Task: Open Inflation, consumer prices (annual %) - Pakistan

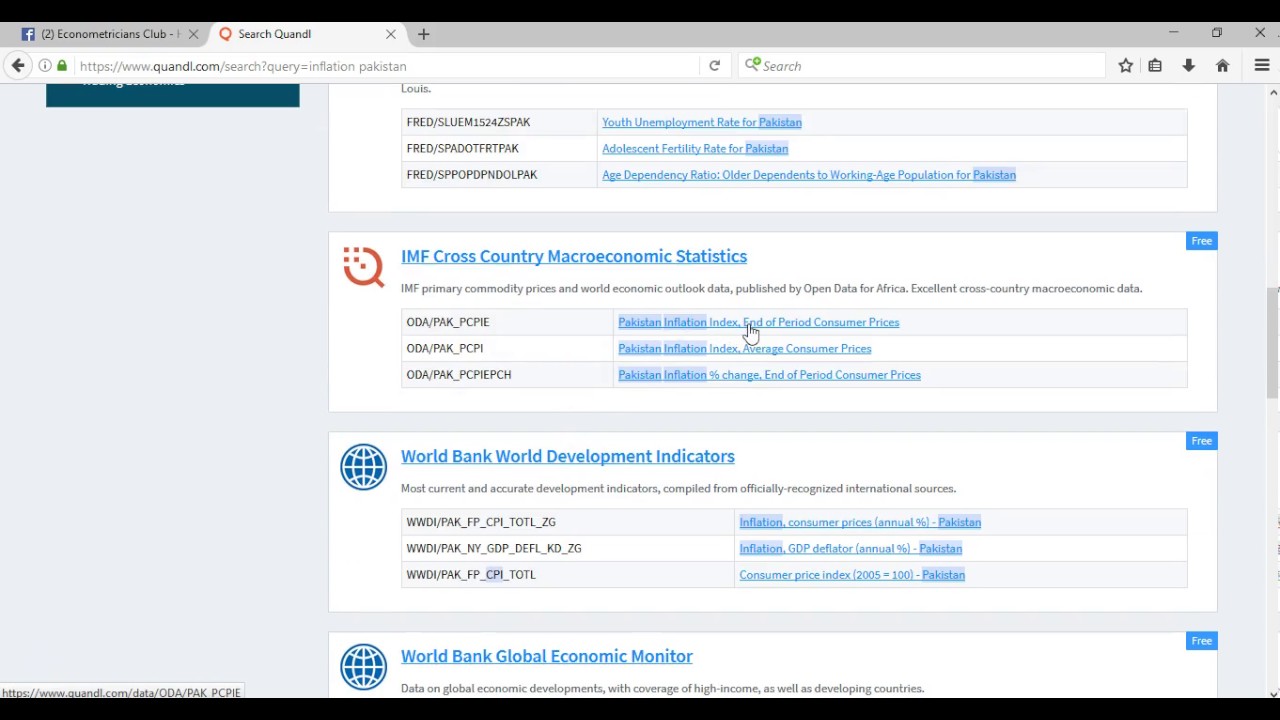Action: (x=860, y=522)
